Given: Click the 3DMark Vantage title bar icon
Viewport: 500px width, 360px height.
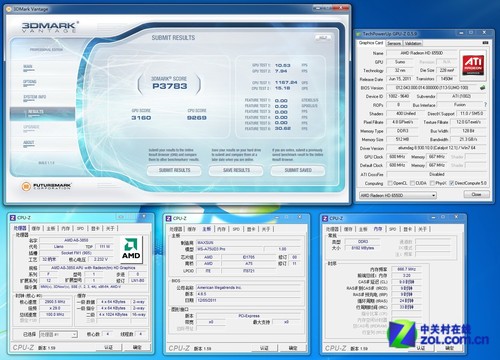Looking at the screenshot, I should click(x=9, y=9).
